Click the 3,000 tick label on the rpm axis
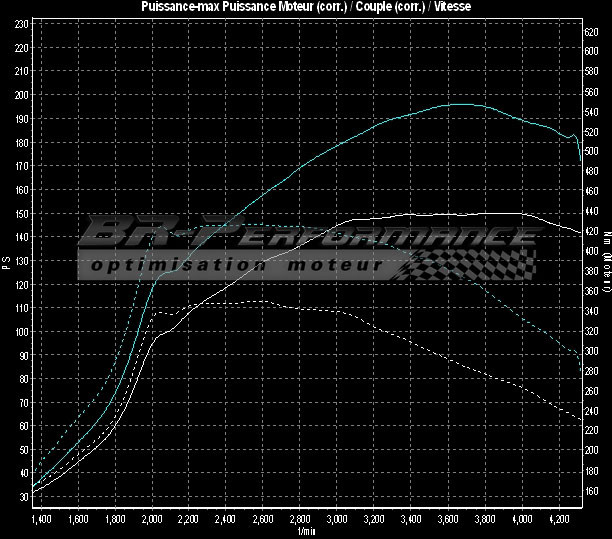The image size is (612, 539). pos(337,521)
